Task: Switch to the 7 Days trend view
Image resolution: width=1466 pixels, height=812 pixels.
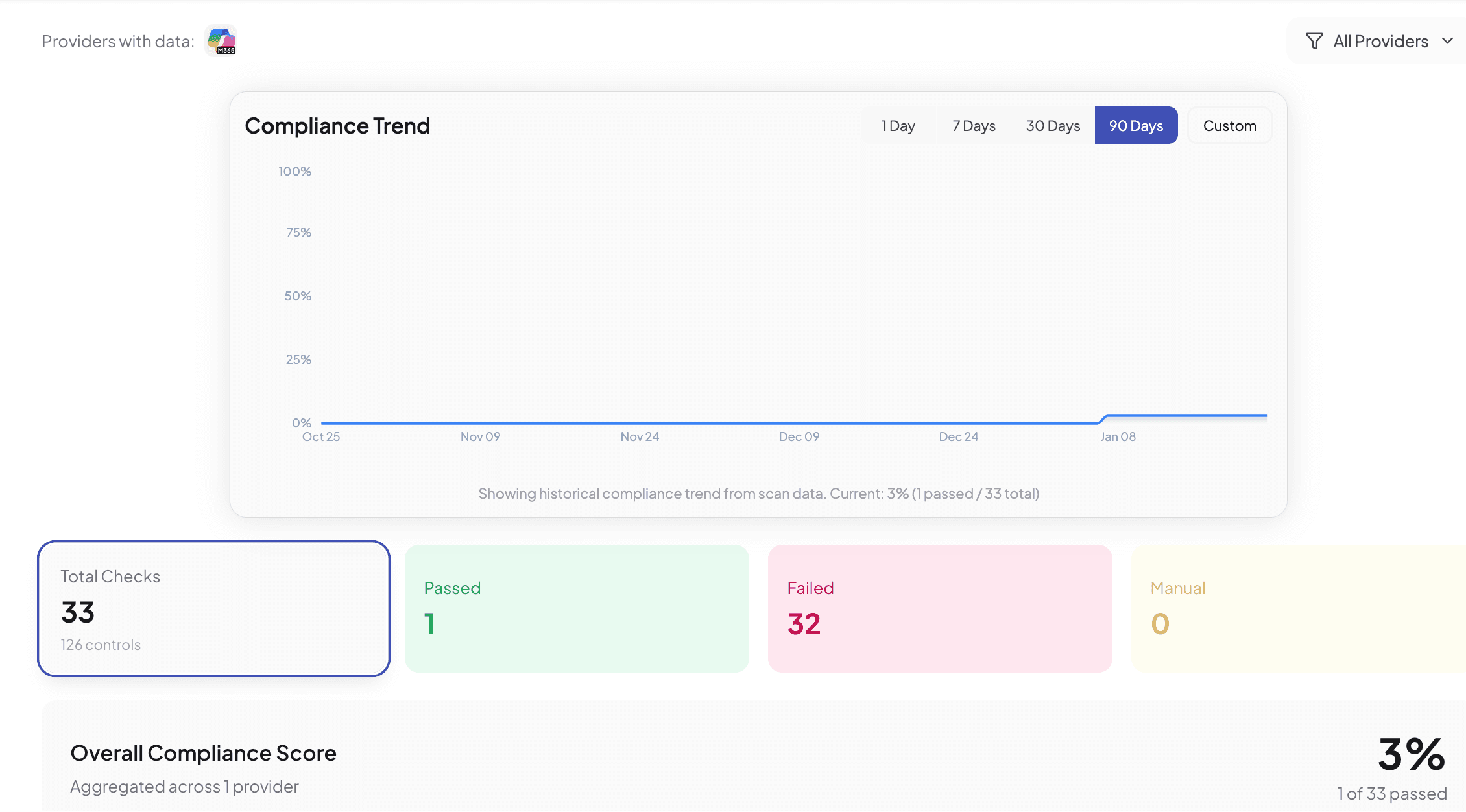Action: 973,125
